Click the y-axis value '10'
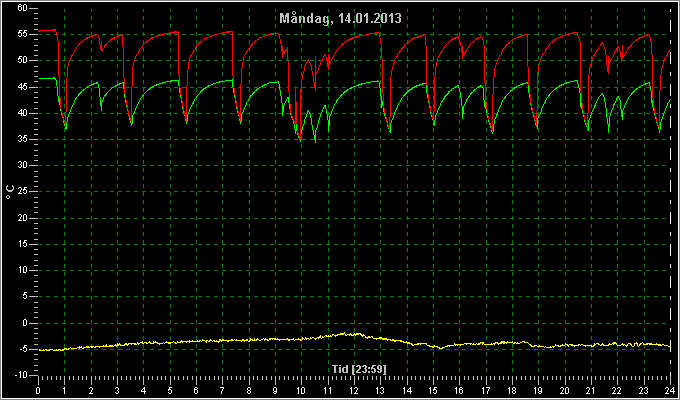 (x=23, y=270)
